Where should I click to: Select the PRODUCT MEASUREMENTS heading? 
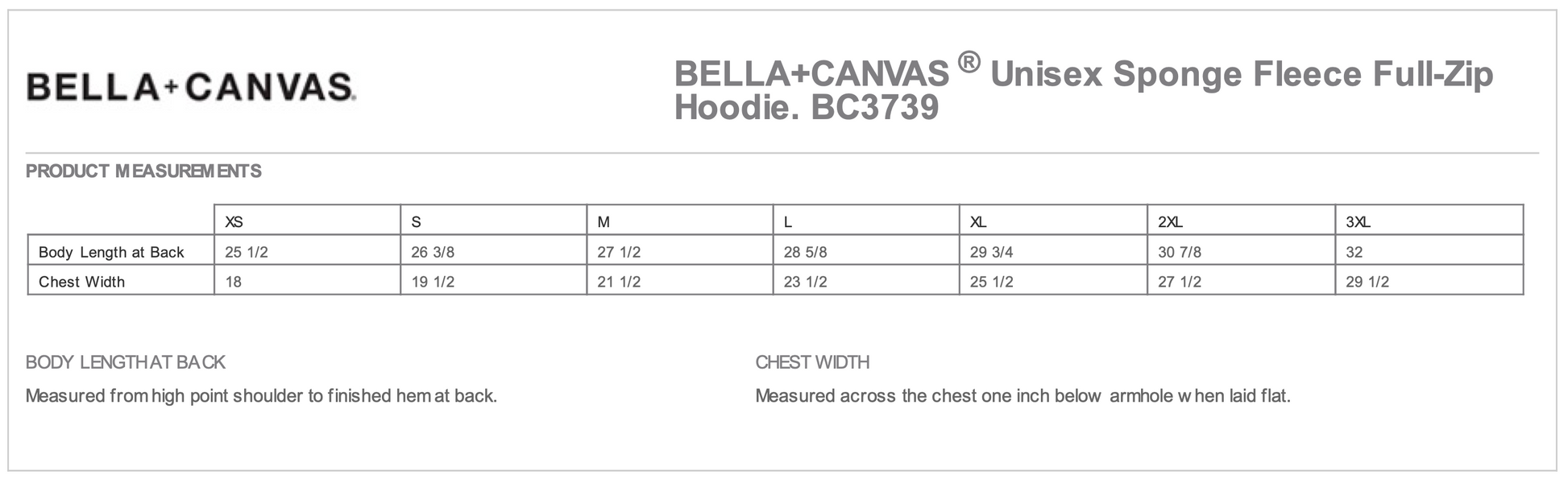143,171
